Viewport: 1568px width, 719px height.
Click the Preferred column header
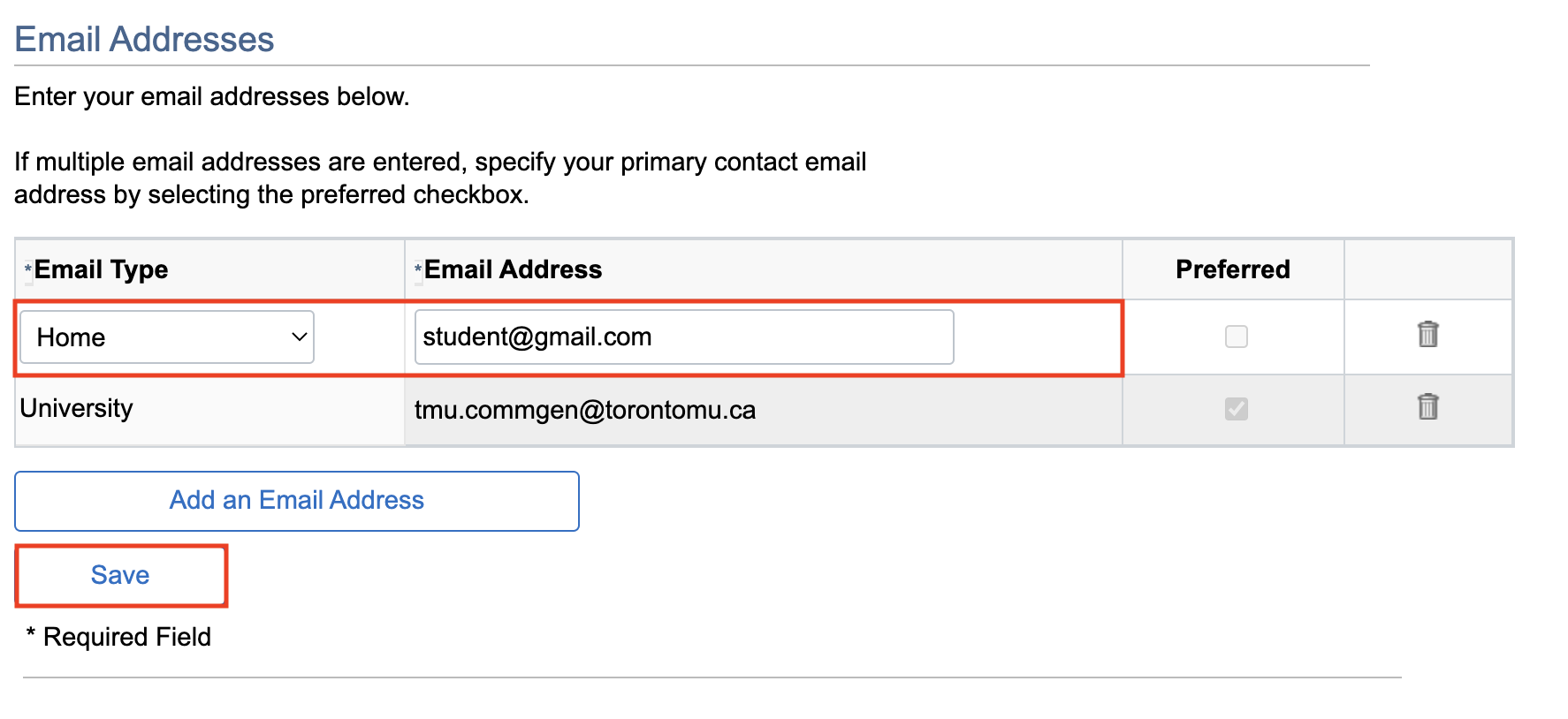1232,269
